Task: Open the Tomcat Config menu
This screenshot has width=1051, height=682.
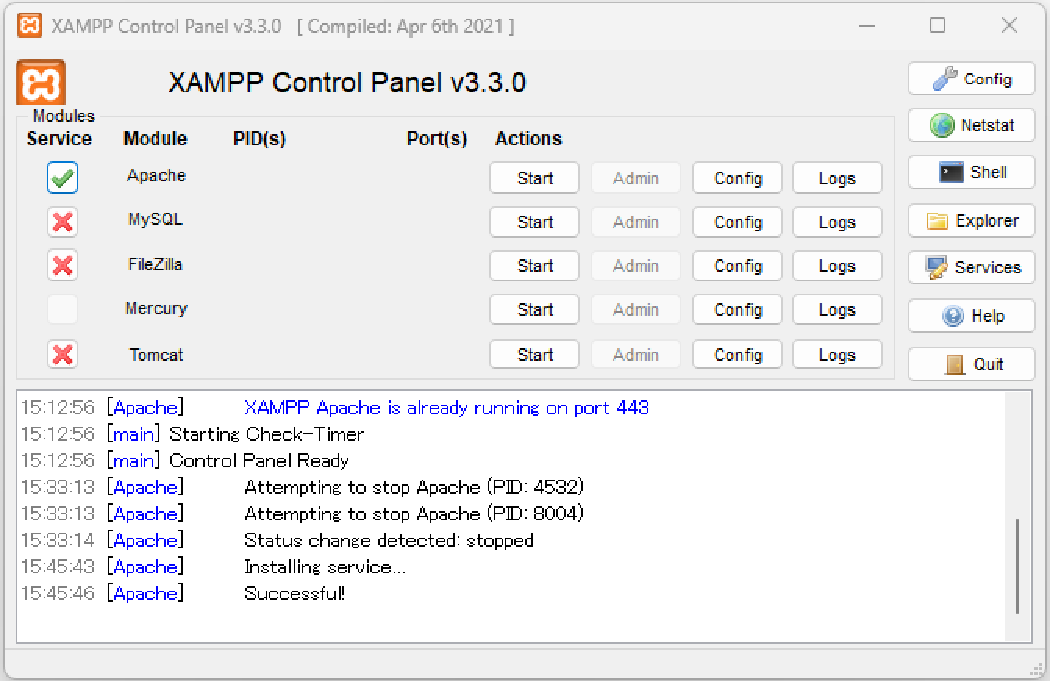Action: pos(737,354)
